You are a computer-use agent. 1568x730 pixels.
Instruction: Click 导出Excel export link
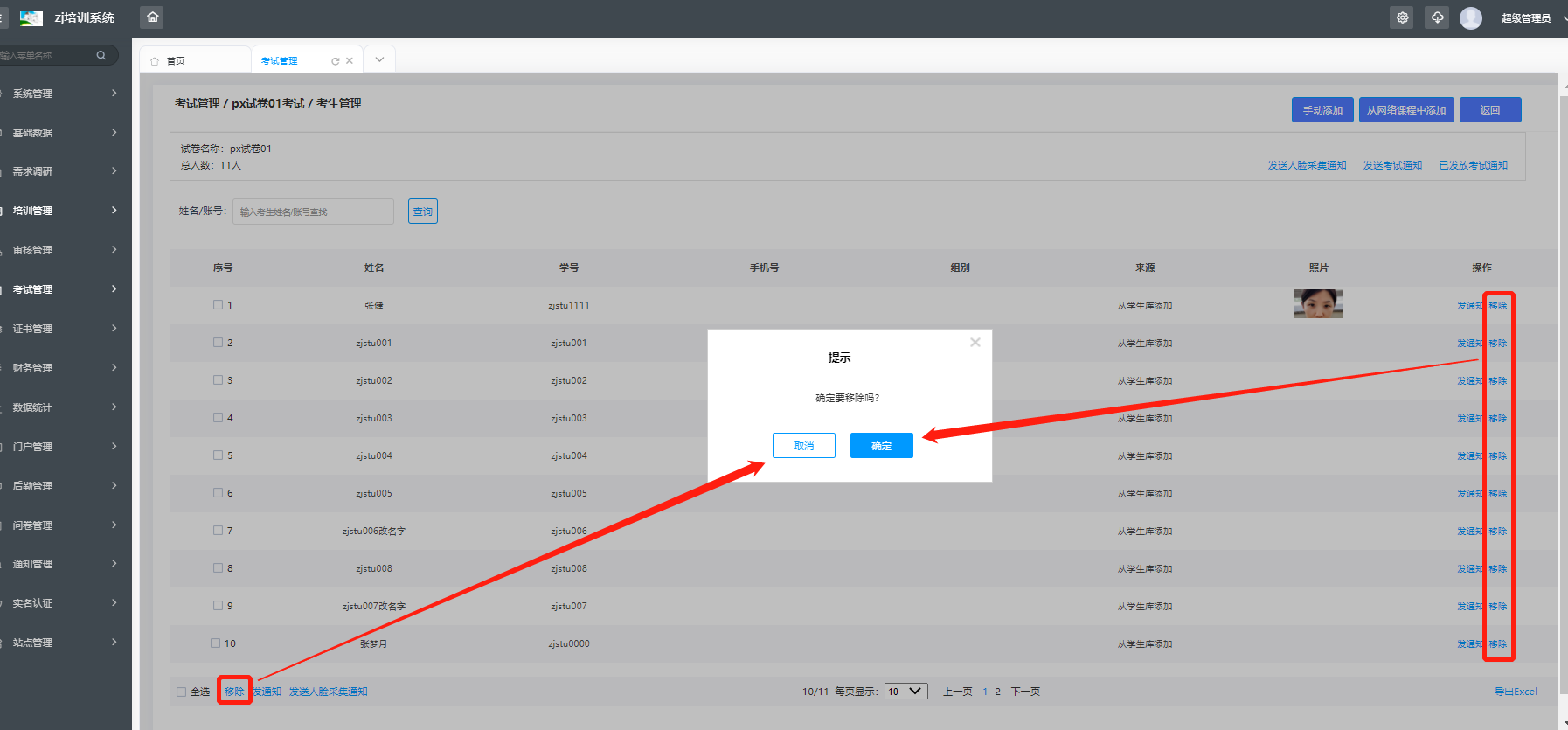(1516, 692)
